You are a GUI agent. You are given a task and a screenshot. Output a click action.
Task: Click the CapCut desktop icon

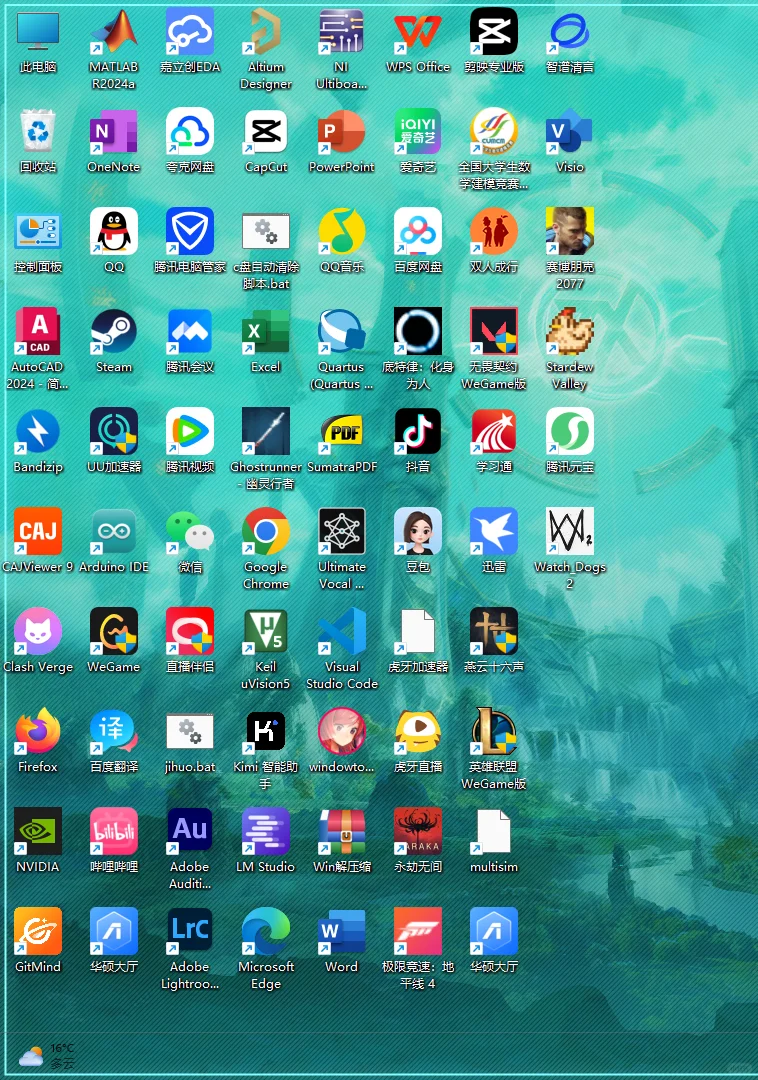(266, 132)
